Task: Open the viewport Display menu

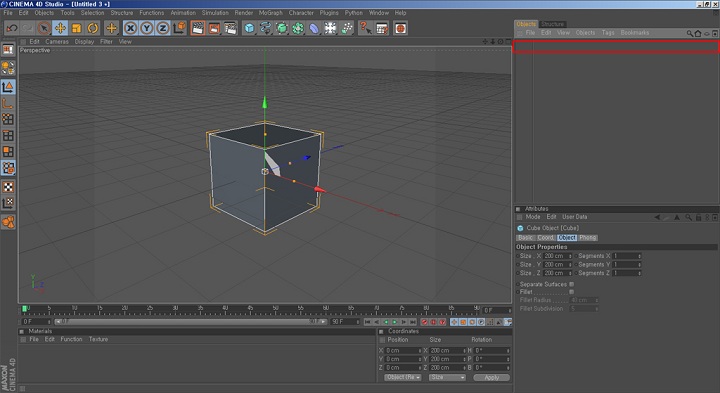Action: [84, 42]
